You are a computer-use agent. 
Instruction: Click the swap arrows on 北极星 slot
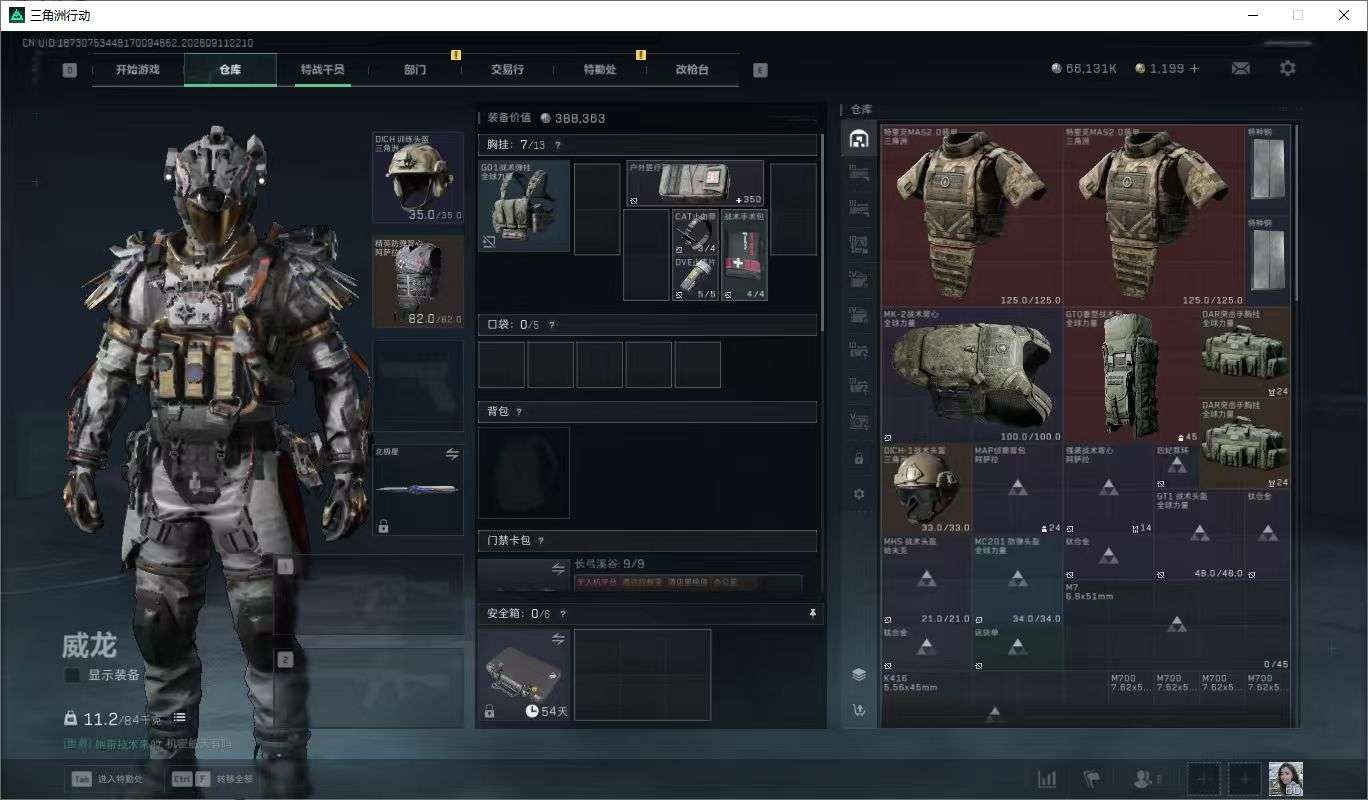[x=452, y=454]
